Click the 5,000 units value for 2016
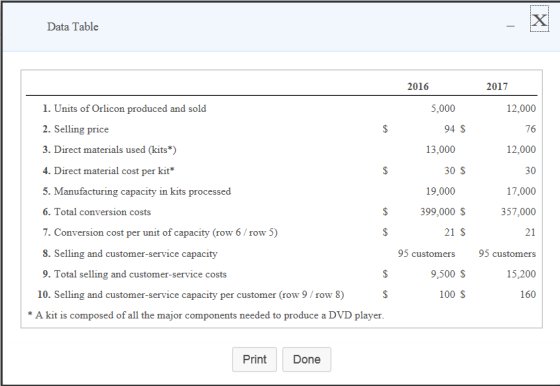This screenshot has height=386, width=560. click(443, 109)
